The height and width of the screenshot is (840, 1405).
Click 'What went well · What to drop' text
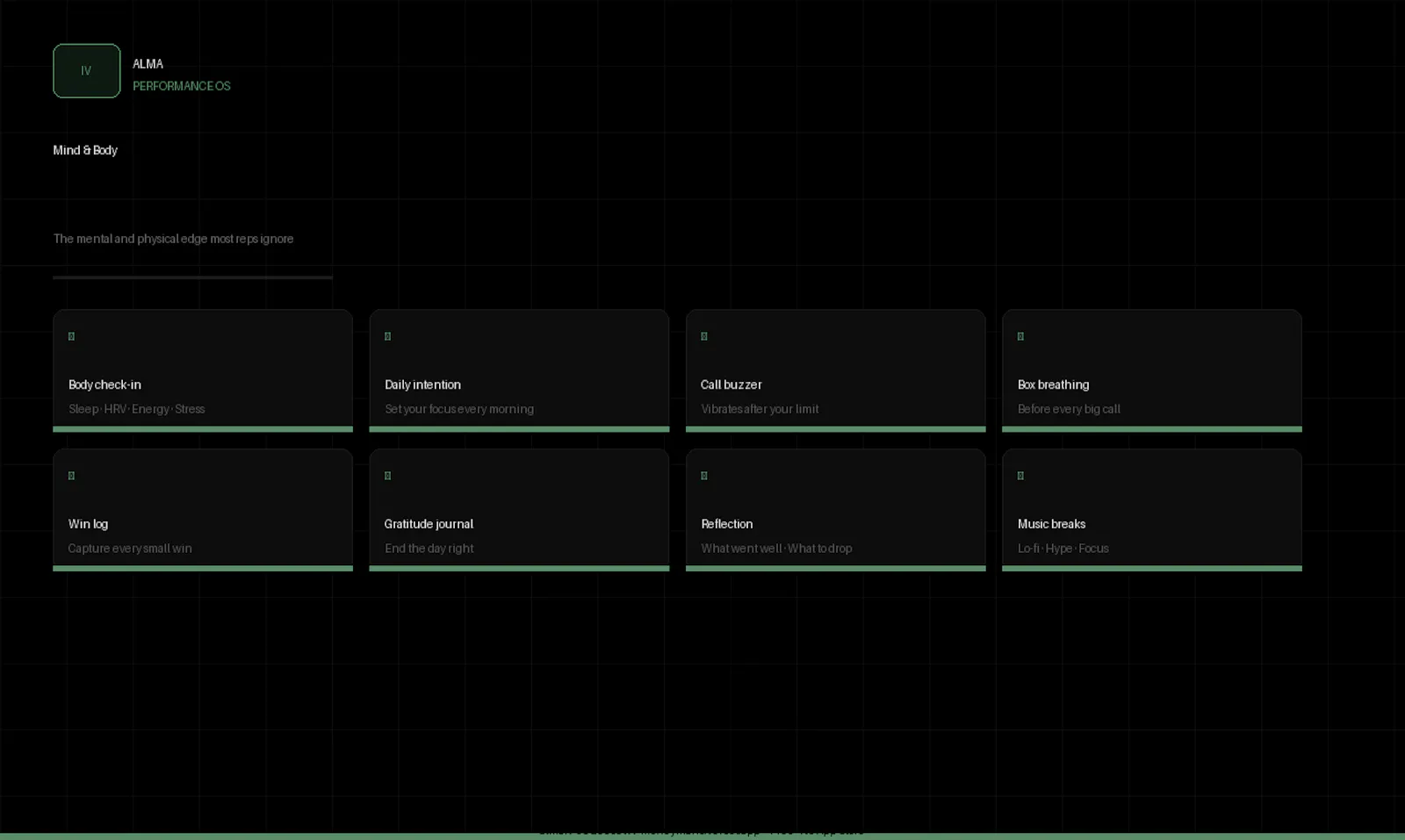776,549
